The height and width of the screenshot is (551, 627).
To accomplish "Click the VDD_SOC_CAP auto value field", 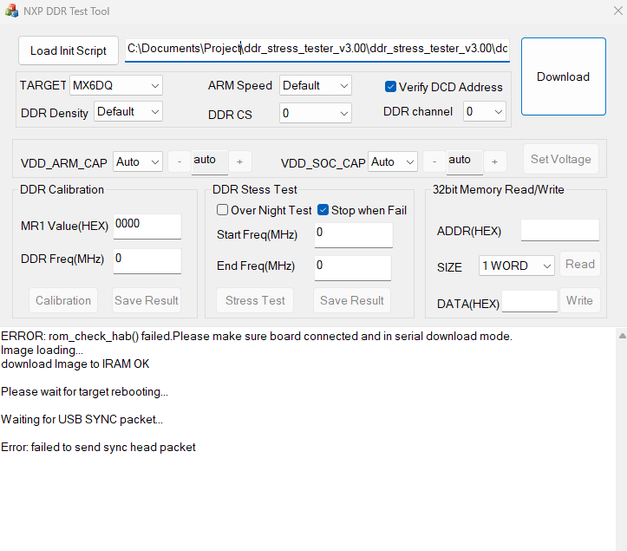I will pos(465,162).
